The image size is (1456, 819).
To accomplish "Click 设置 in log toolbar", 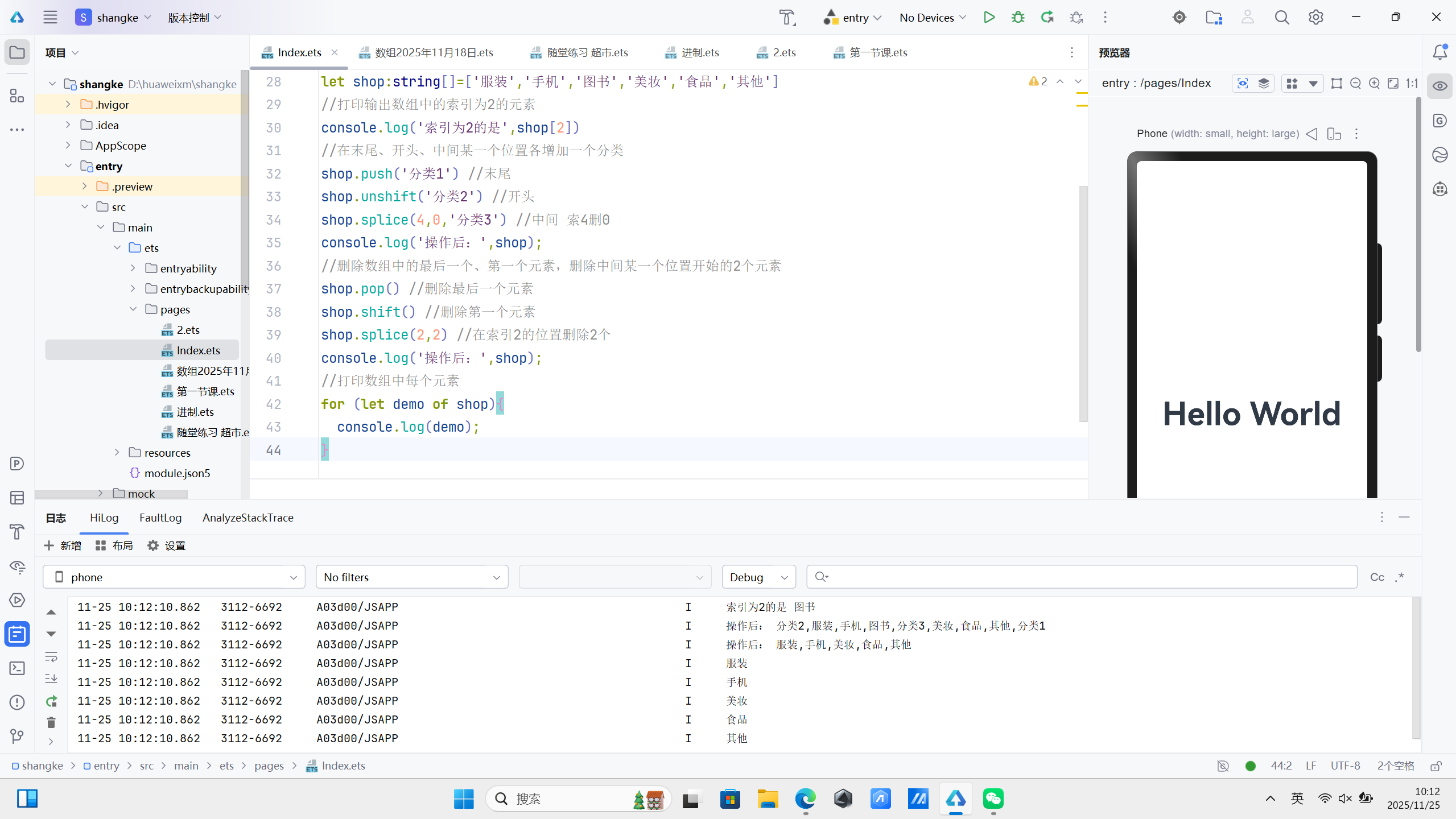I will click(x=167, y=545).
